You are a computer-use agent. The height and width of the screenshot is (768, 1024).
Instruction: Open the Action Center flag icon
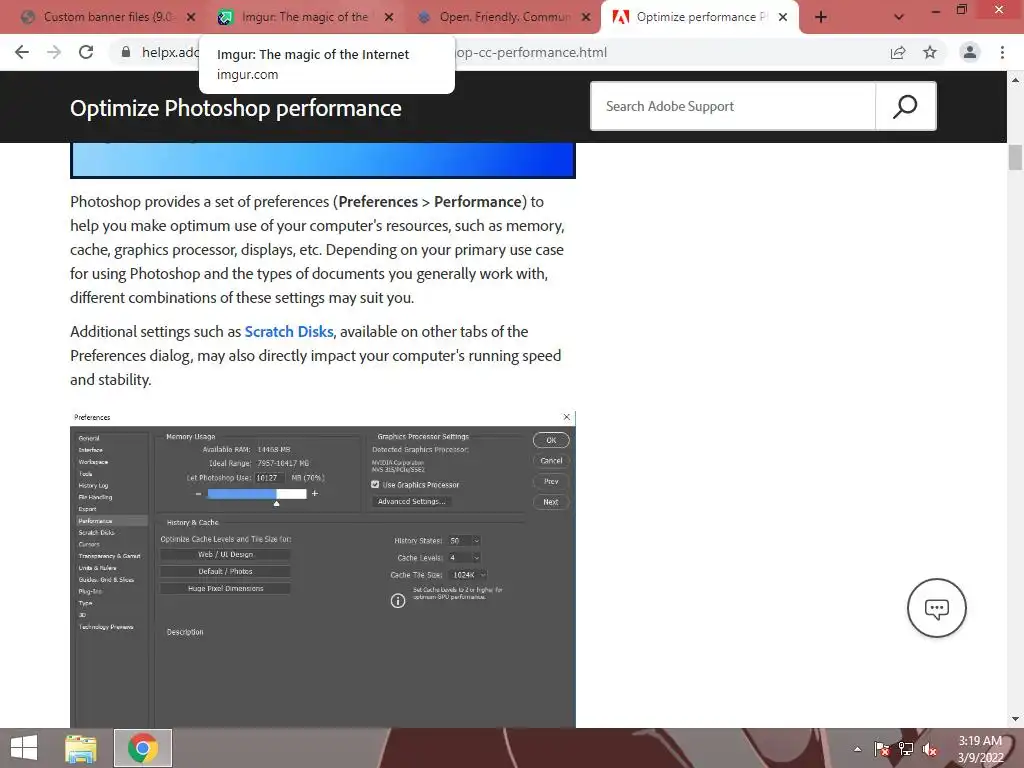click(x=882, y=749)
